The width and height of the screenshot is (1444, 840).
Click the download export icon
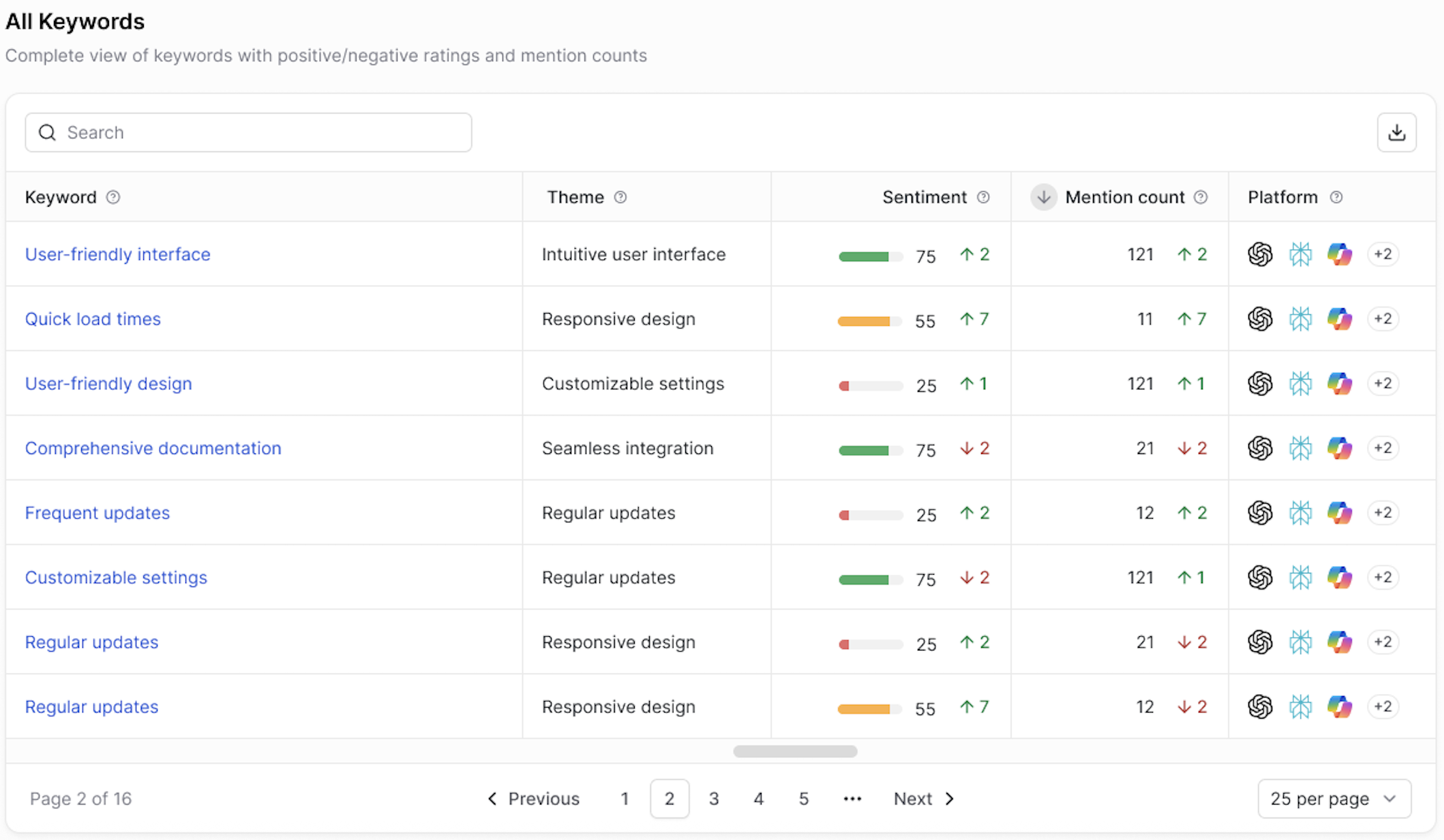click(x=1396, y=132)
